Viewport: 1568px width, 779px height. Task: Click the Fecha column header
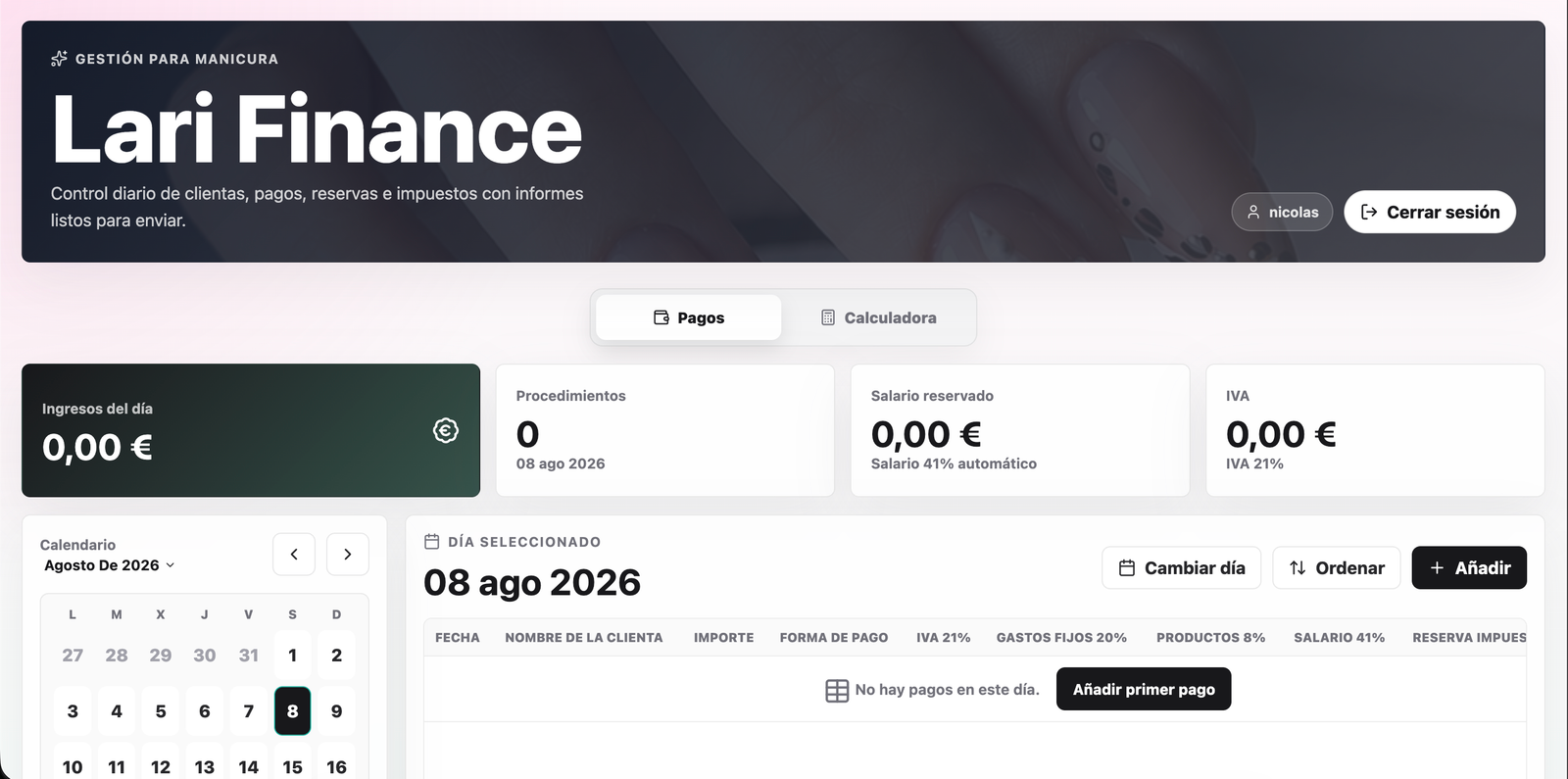point(458,638)
